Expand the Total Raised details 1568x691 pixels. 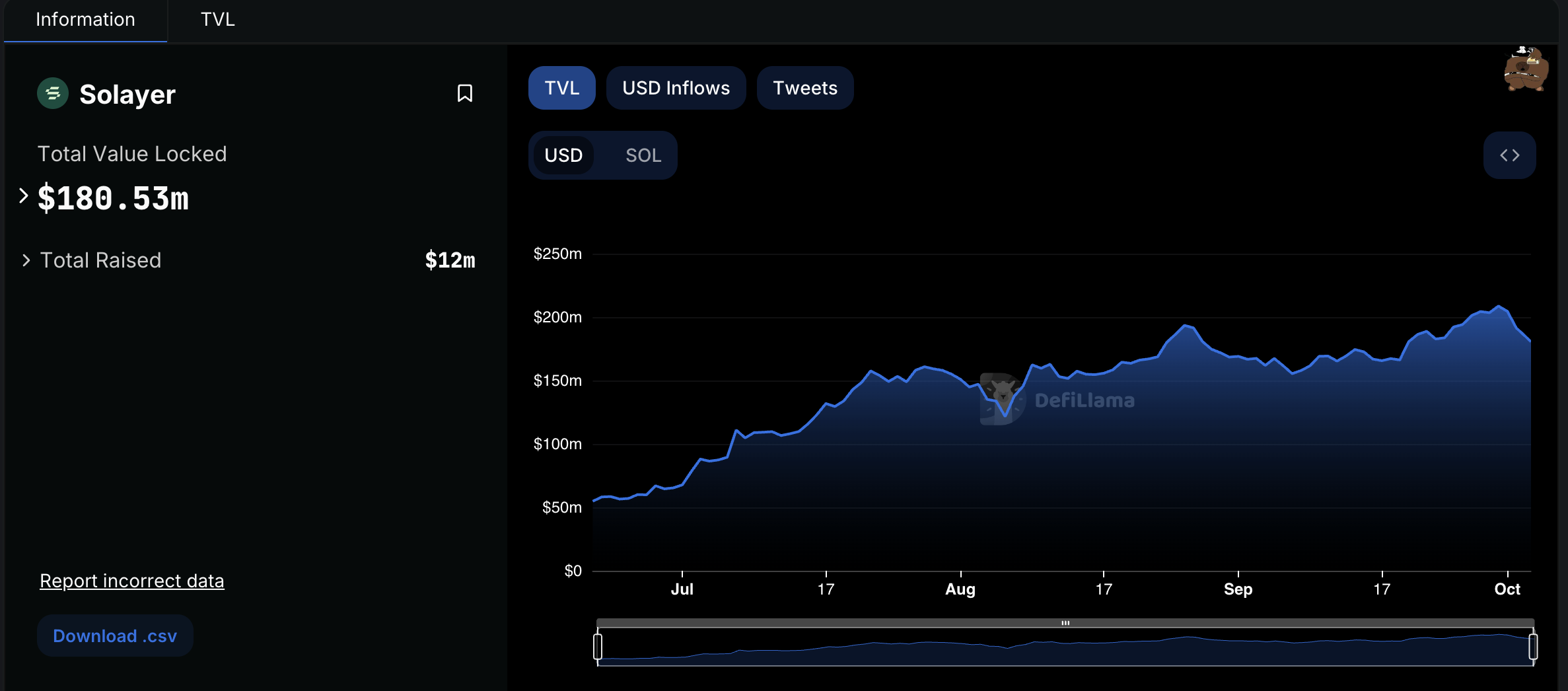[x=26, y=260]
